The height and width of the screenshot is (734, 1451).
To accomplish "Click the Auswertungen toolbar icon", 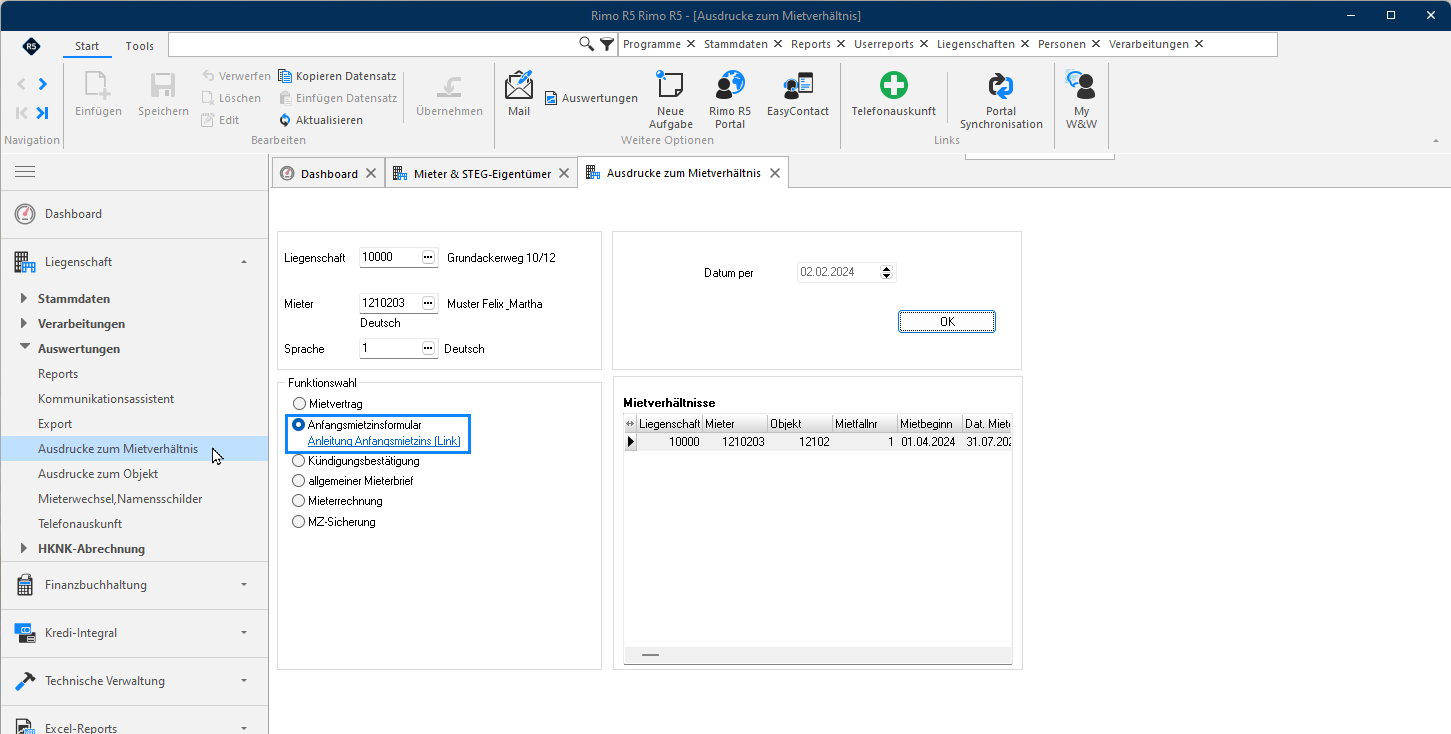I will click(x=591, y=98).
